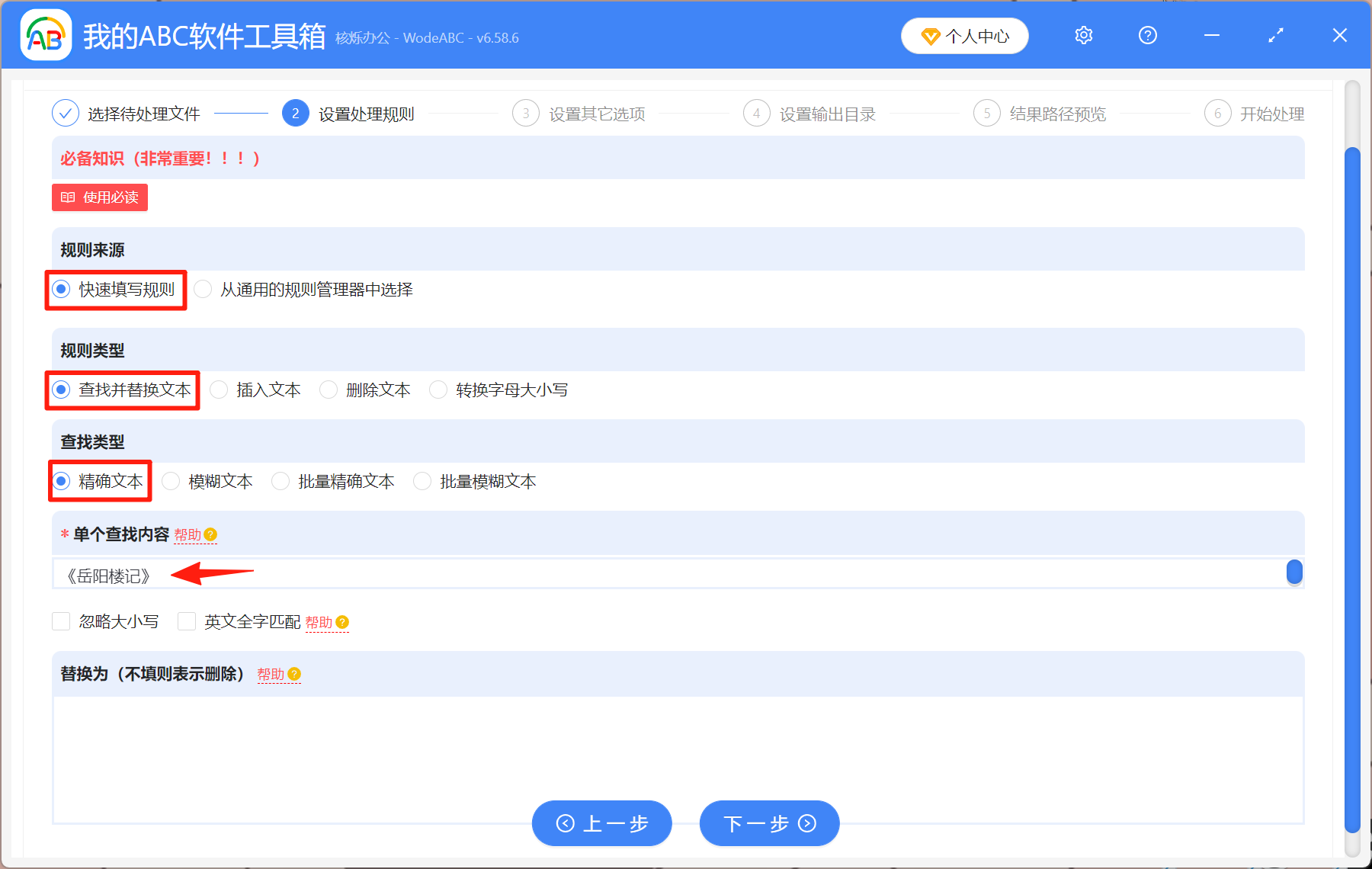Enable the 忽略大小写 checkbox
The image size is (1372, 869).
point(61,621)
